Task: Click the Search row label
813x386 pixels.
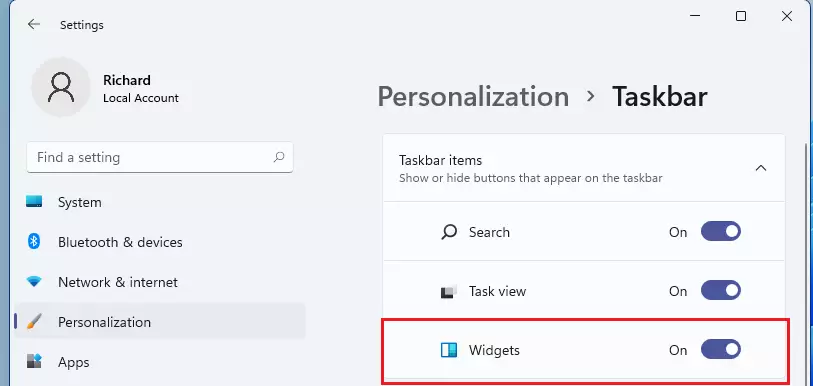Action: pos(489,232)
